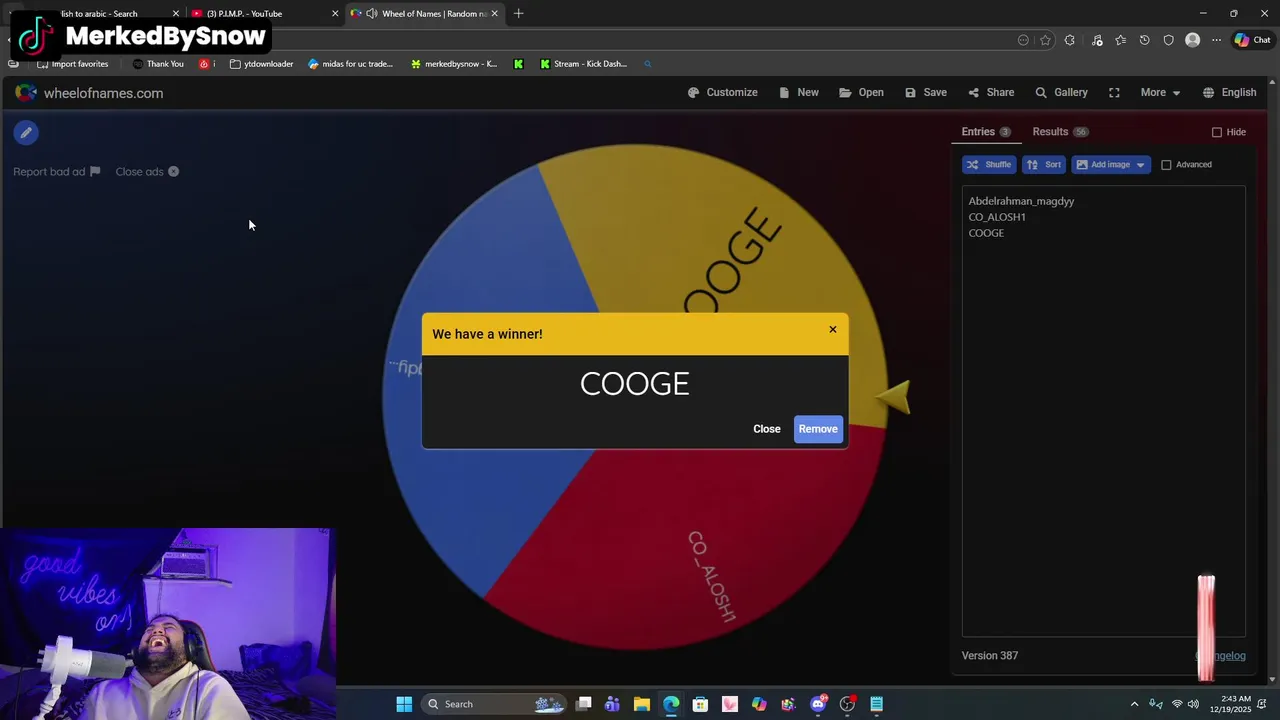Share the wheel
1280x720 pixels.
coord(990,93)
